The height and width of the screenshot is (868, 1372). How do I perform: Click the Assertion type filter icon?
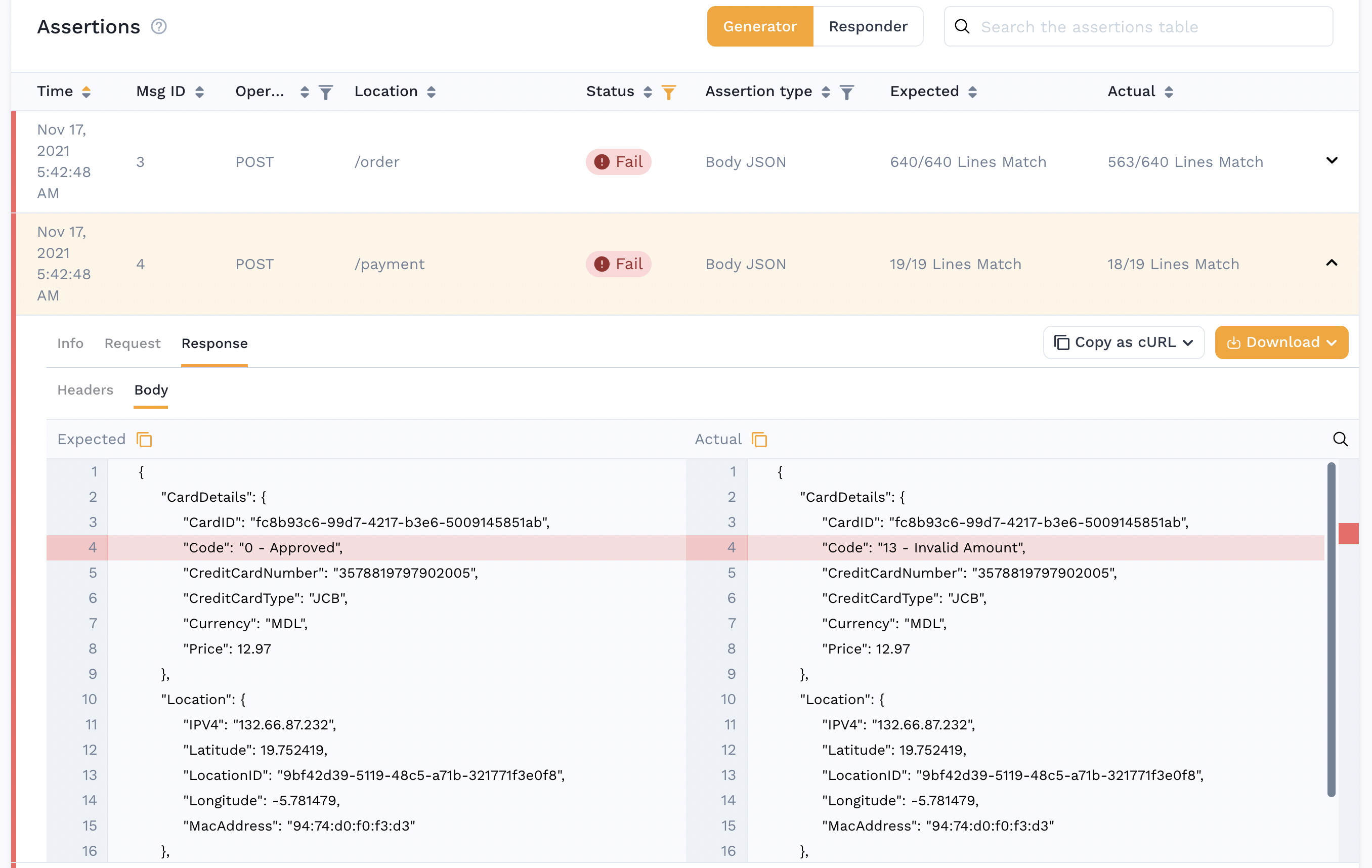(x=847, y=92)
